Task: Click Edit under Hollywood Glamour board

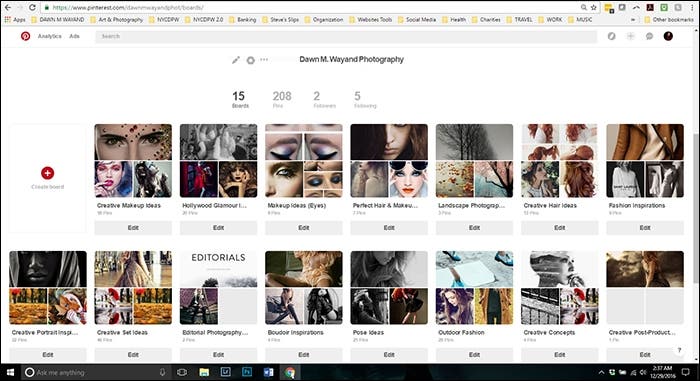Action: click(218, 228)
